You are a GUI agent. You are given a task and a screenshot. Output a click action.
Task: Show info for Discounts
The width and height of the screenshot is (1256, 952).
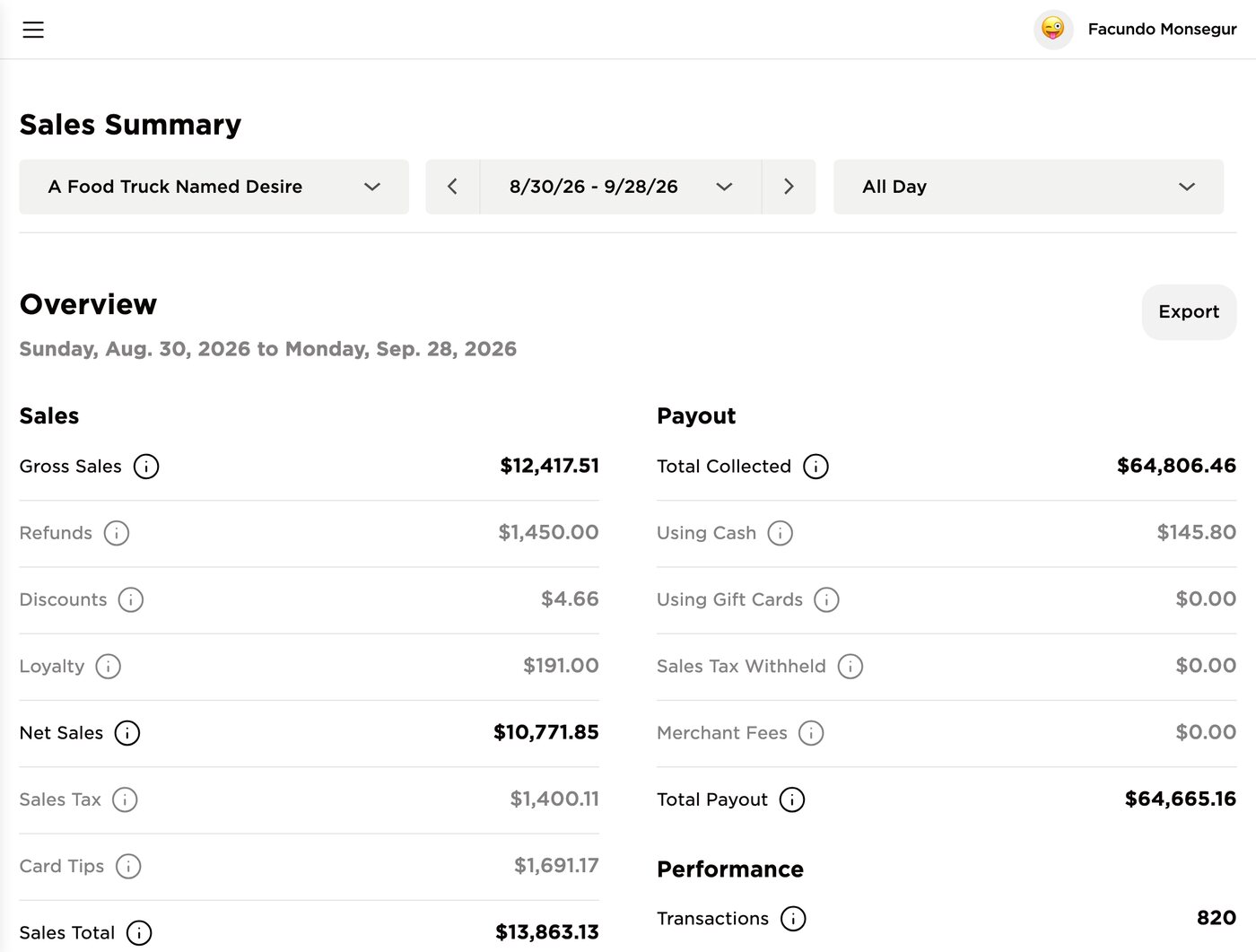pyautogui.click(x=131, y=599)
